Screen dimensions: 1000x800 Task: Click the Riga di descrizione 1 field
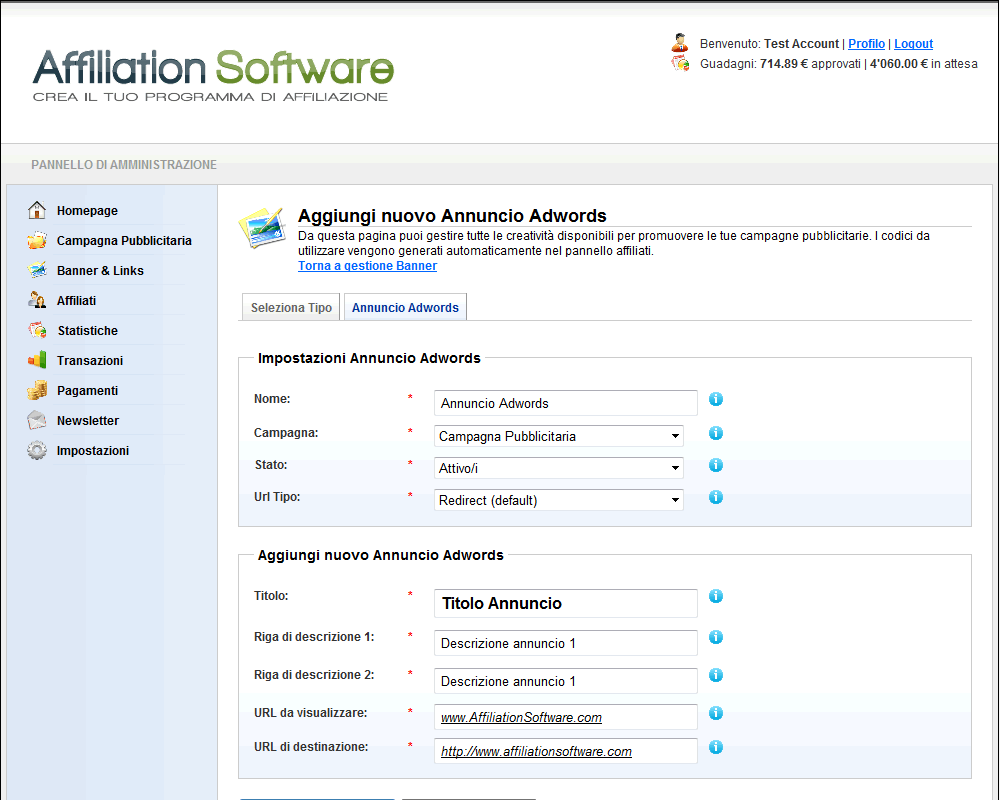coord(565,643)
